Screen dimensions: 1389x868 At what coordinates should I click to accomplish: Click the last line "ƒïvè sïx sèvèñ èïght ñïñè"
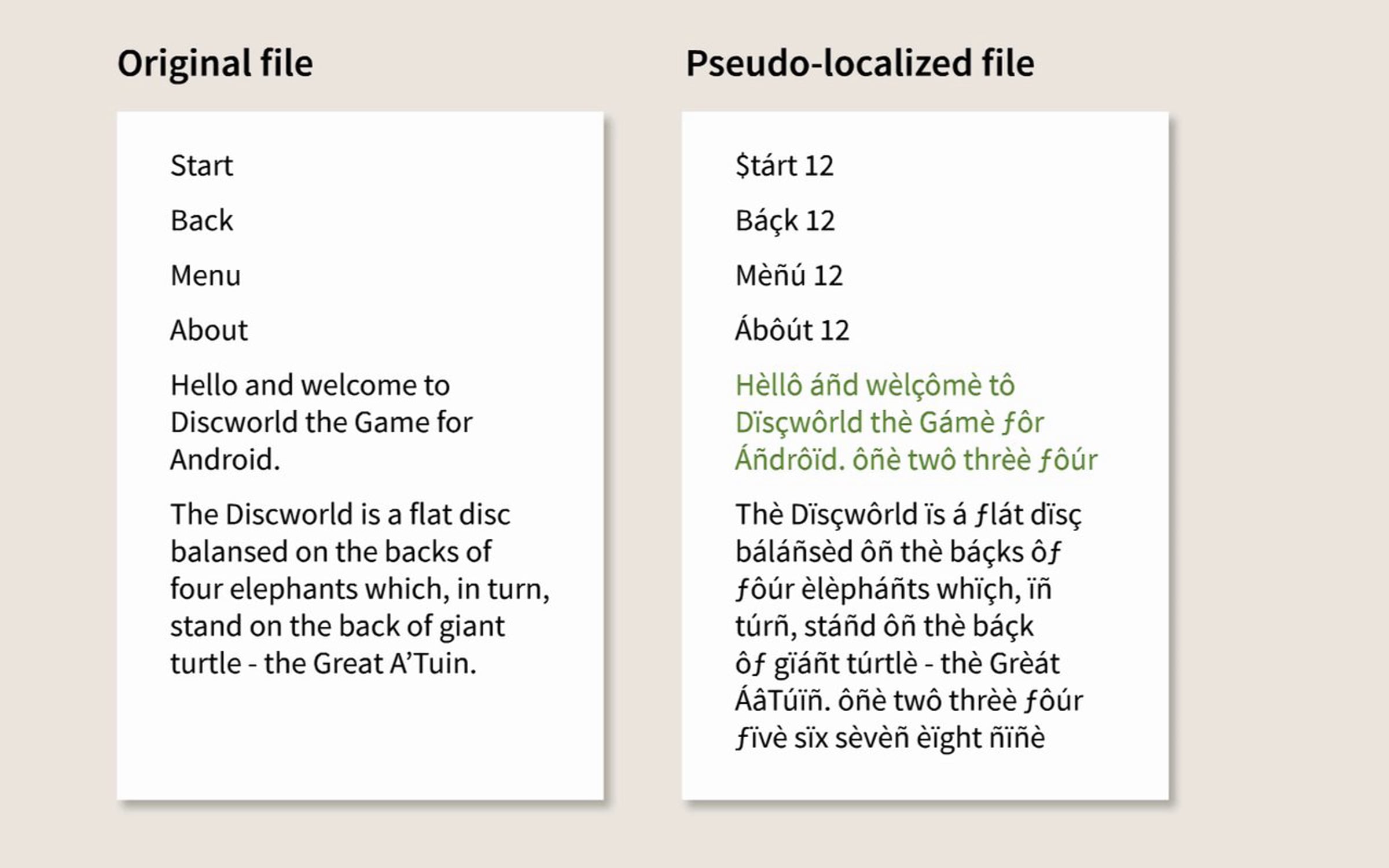pyautogui.click(x=890, y=738)
